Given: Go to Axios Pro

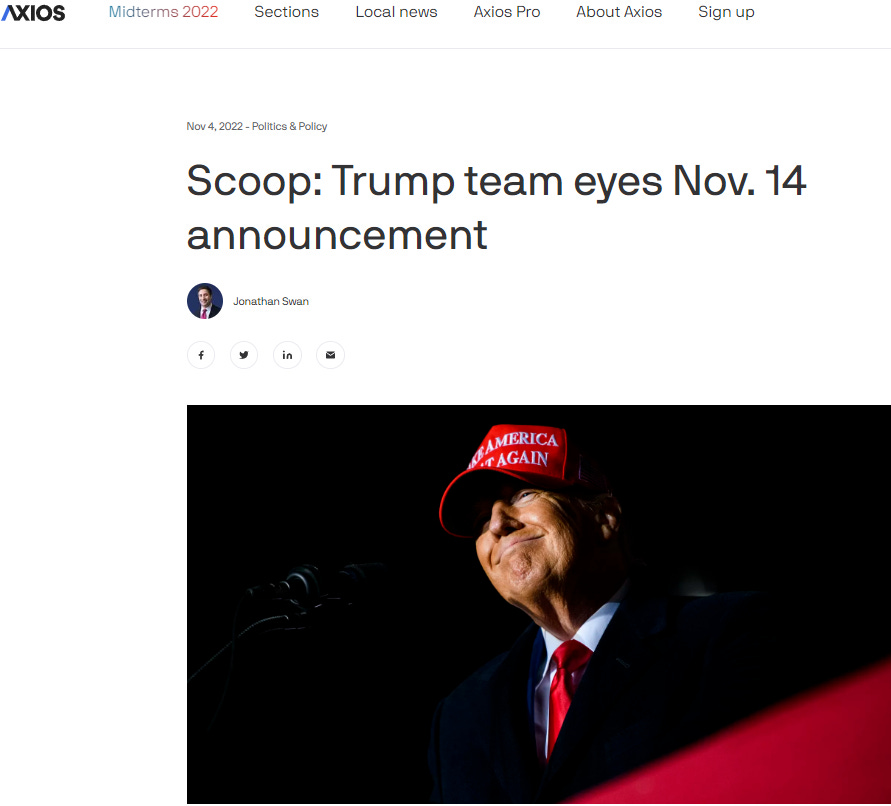Looking at the screenshot, I should (x=507, y=12).
